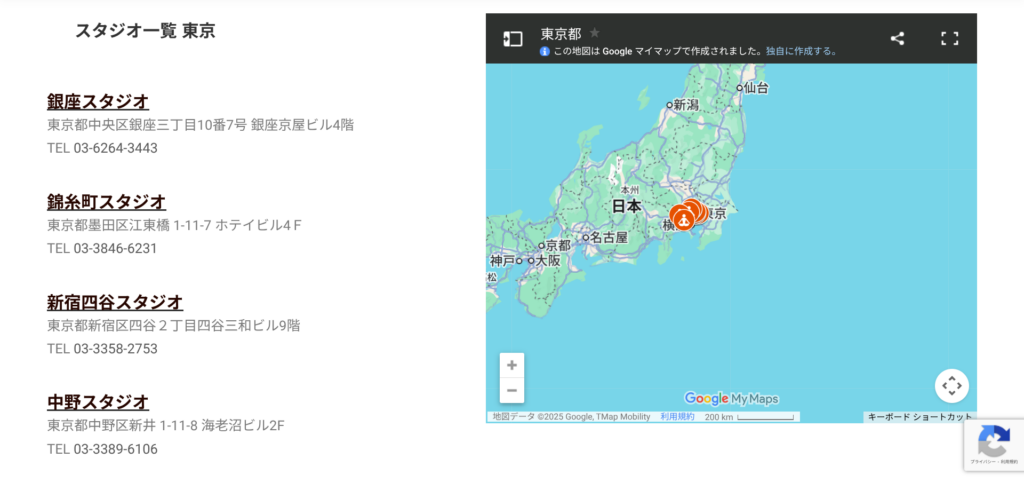This screenshot has height=482, width=1024.
Task: Click the orange studio marker near Tokyo
Action: click(x=683, y=218)
